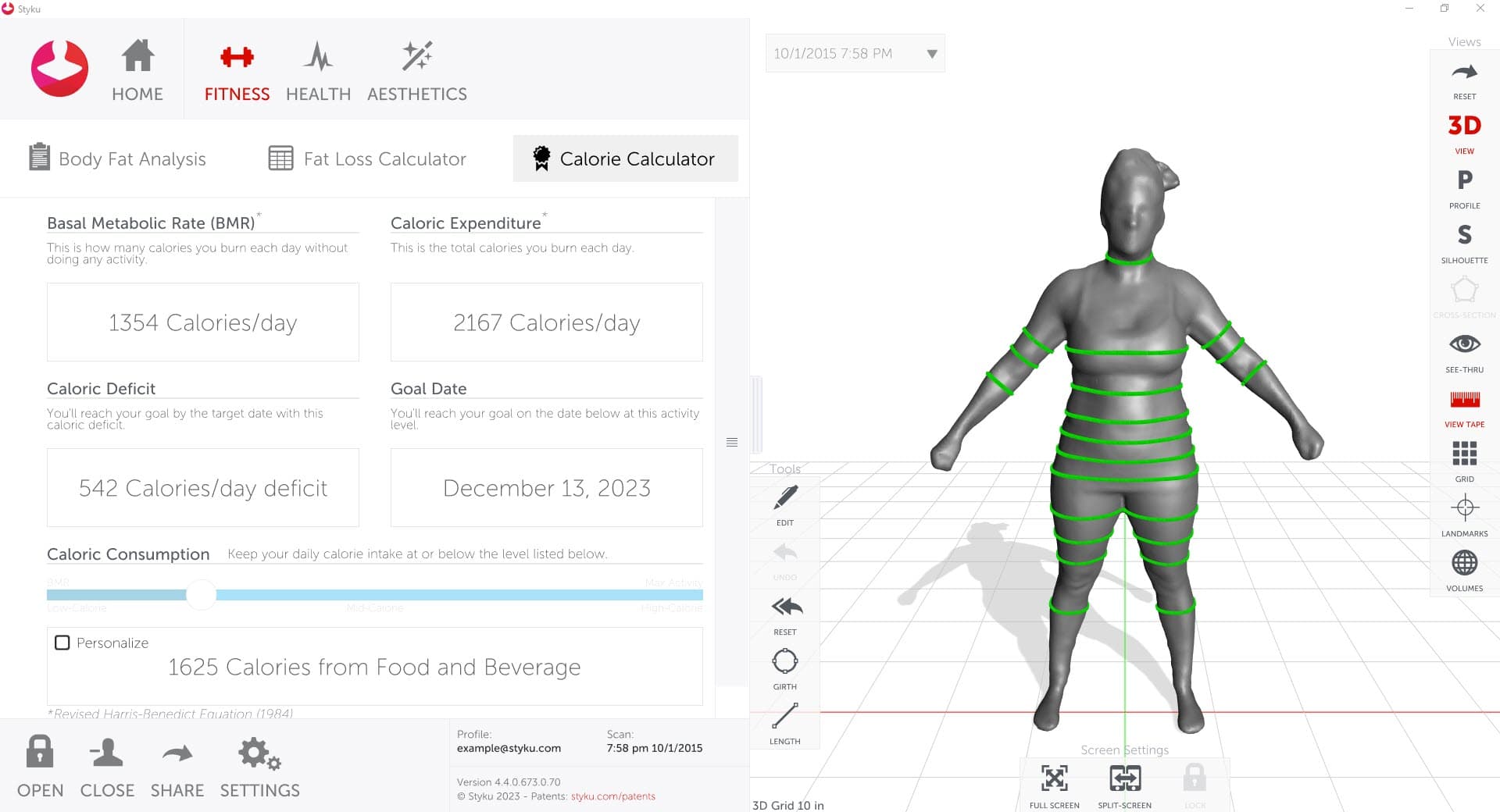Open the CROSS-SECTION view
1500x812 pixels.
pos(1464,298)
